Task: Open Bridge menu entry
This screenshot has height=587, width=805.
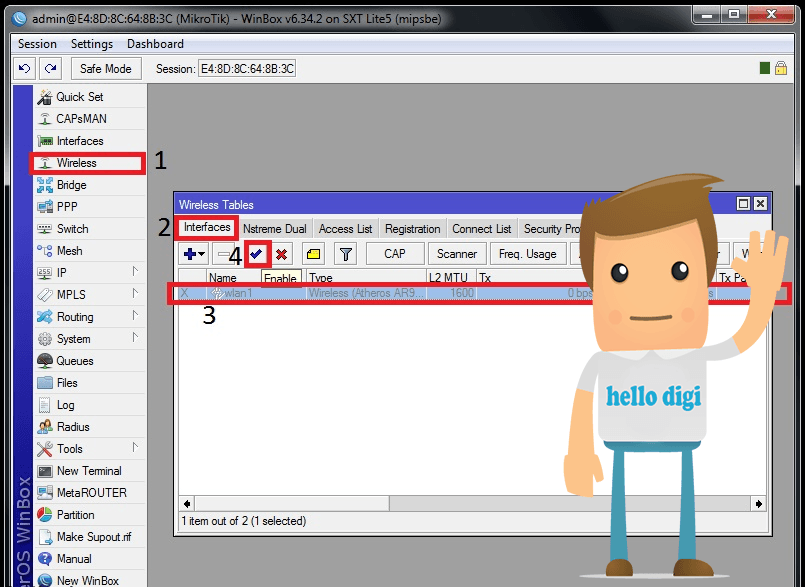Action: pyautogui.click(x=90, y=185)
